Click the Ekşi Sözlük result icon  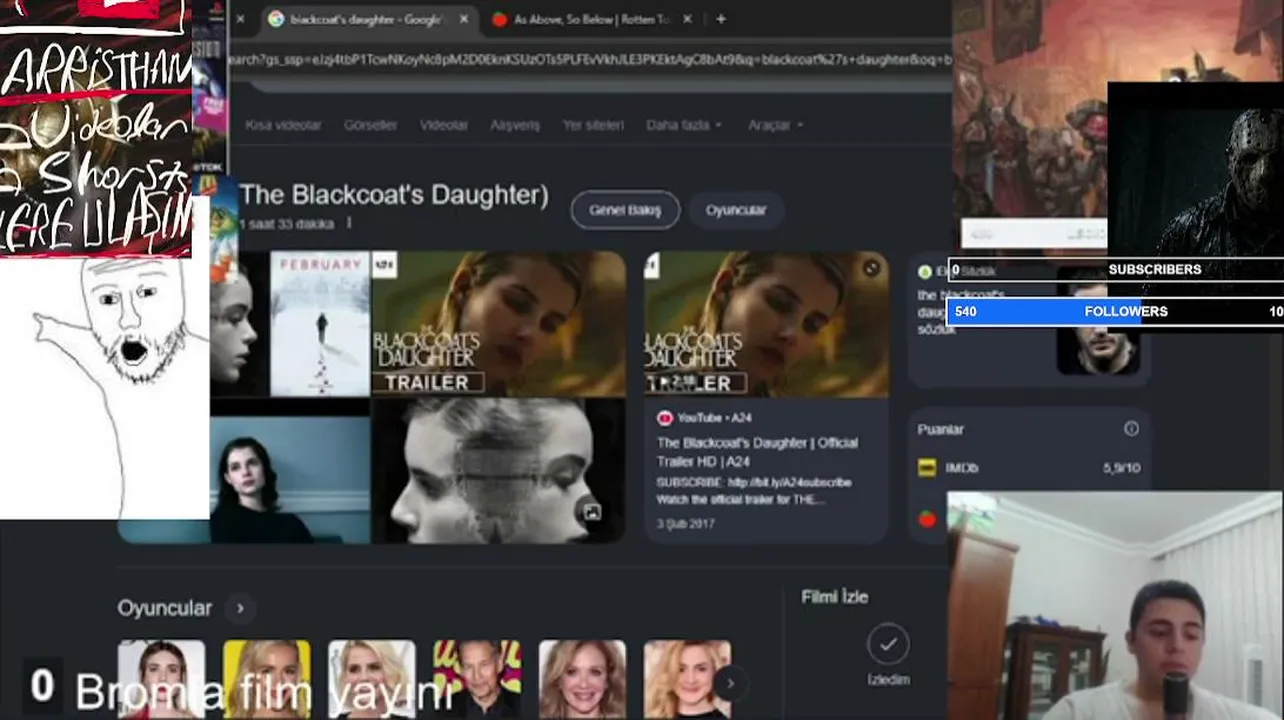[x=925, y=272]
